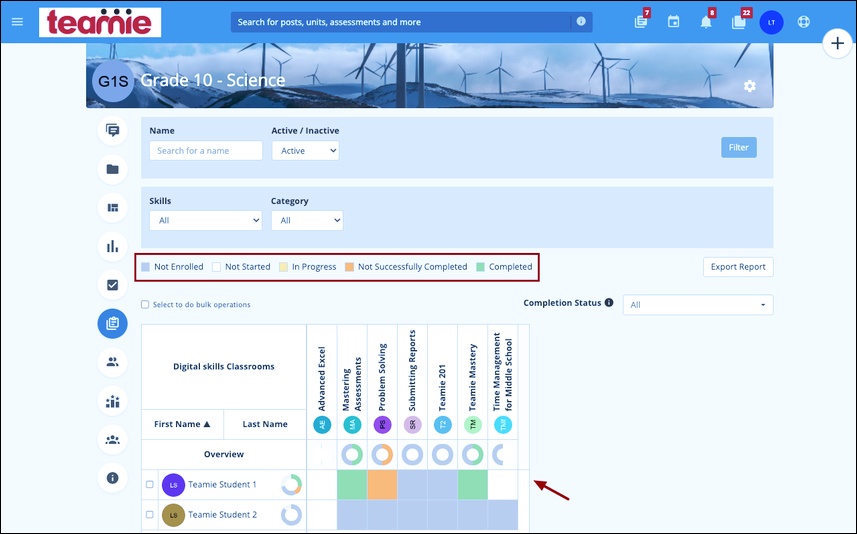Screen dimensions: 857x534
Task: Click the T2 Teamie 201 badge
Action: (x=443, y=425)
